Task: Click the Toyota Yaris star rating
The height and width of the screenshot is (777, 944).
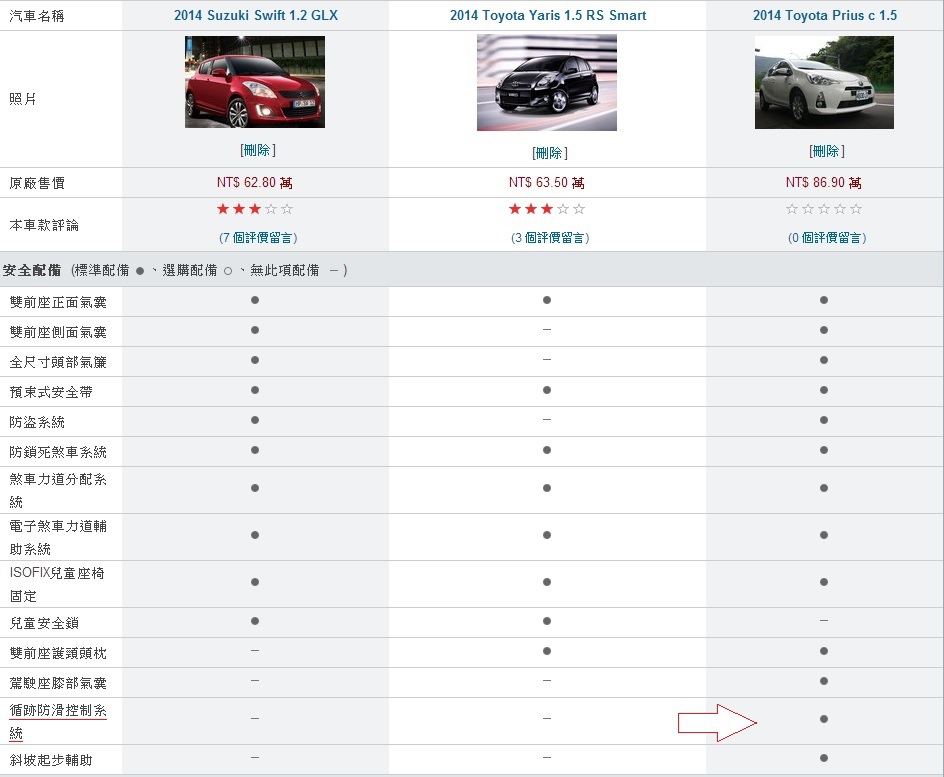Action: pyautogui.click(x=547, y=209)
